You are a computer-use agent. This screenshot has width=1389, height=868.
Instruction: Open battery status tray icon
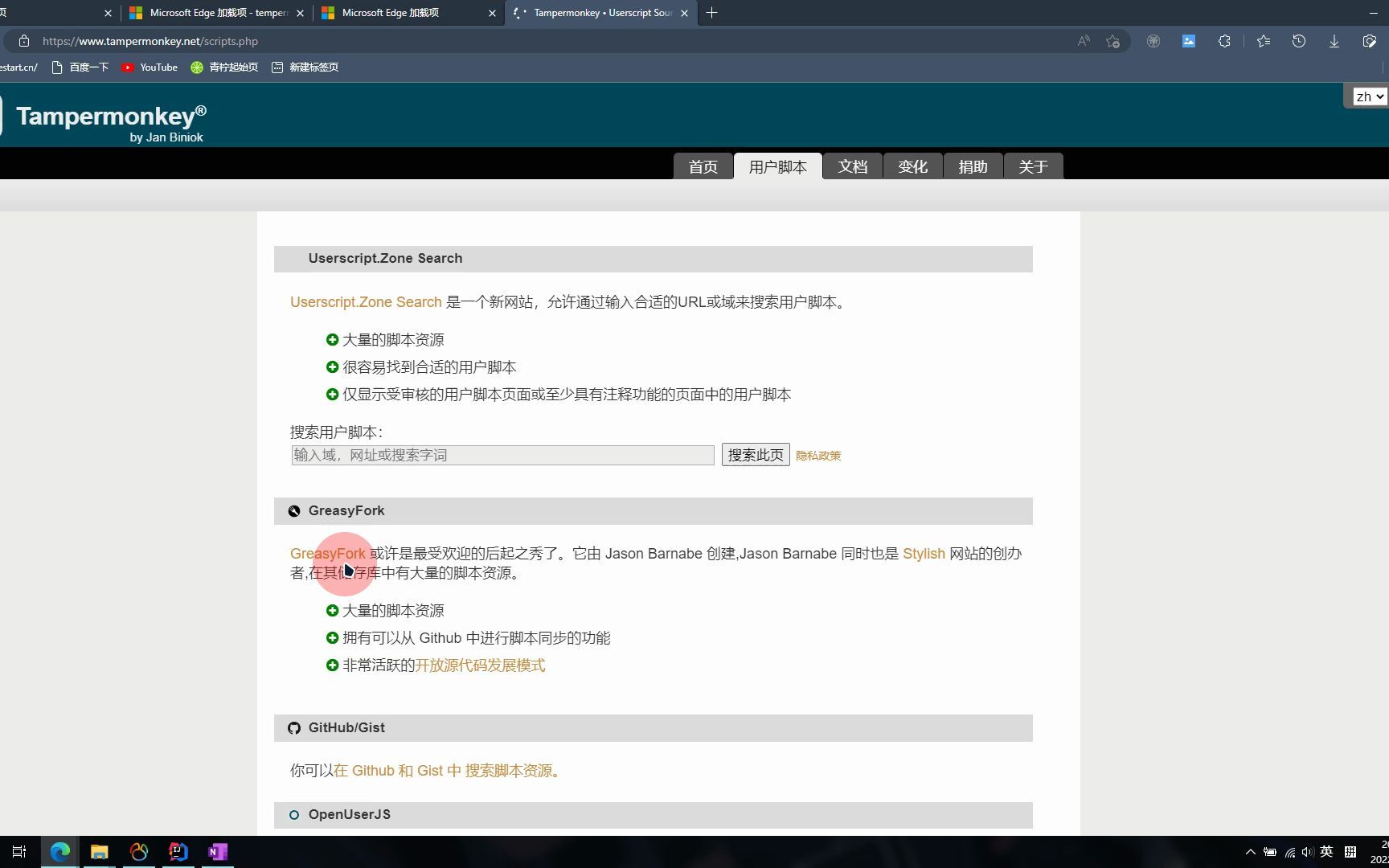click(x=1270, y=852)
